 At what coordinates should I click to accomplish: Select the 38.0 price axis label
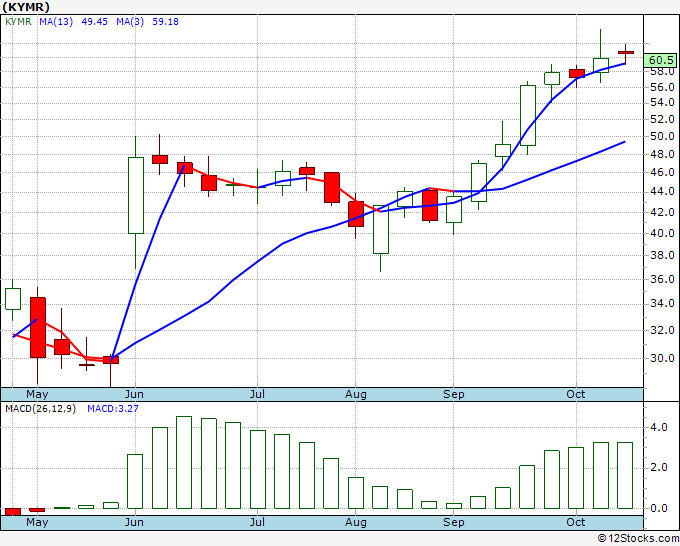662,255
